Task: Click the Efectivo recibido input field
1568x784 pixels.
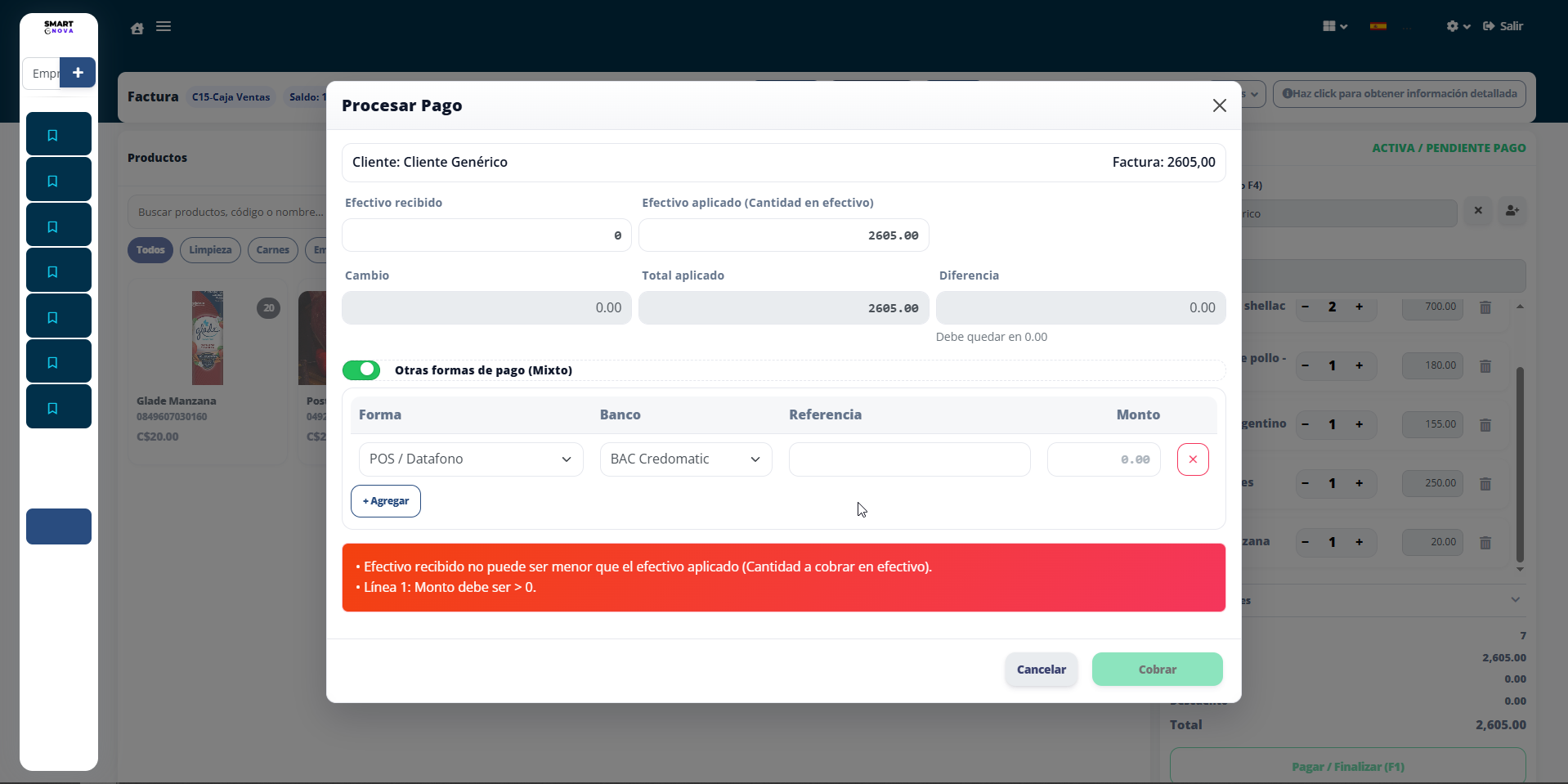Action: coord(486,235)
